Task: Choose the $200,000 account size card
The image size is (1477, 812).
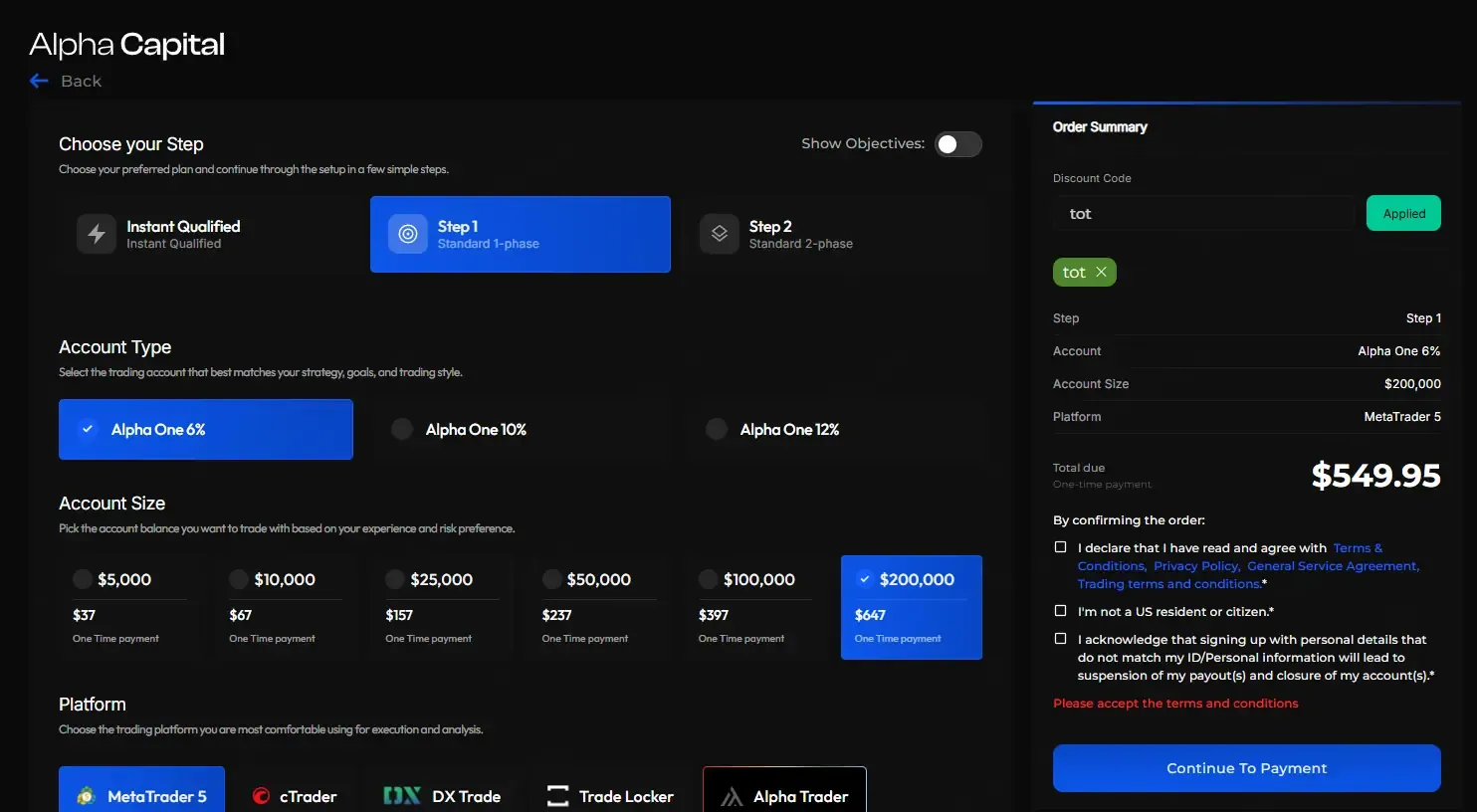Action: [x=912, y=607]
